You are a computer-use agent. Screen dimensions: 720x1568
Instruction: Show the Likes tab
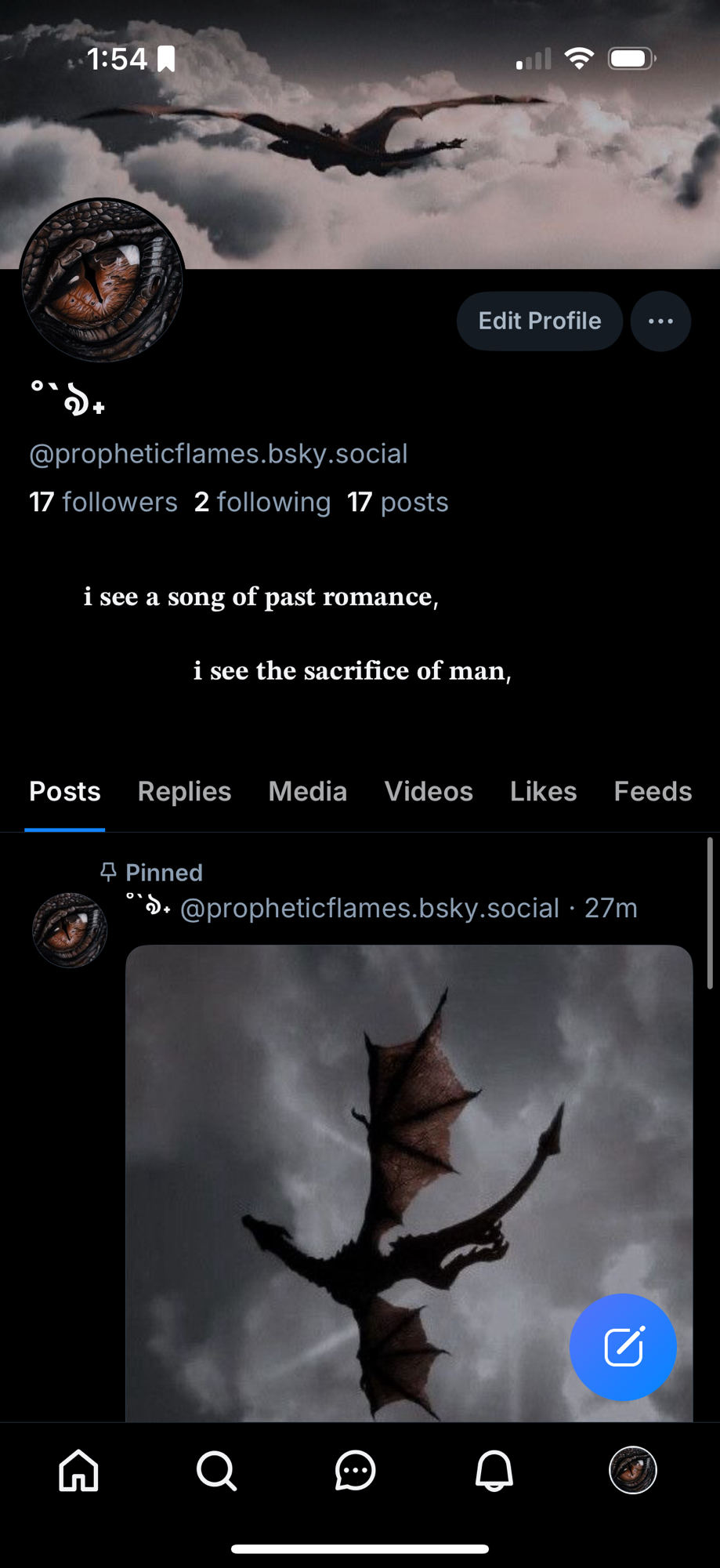[x=543, y=791]
